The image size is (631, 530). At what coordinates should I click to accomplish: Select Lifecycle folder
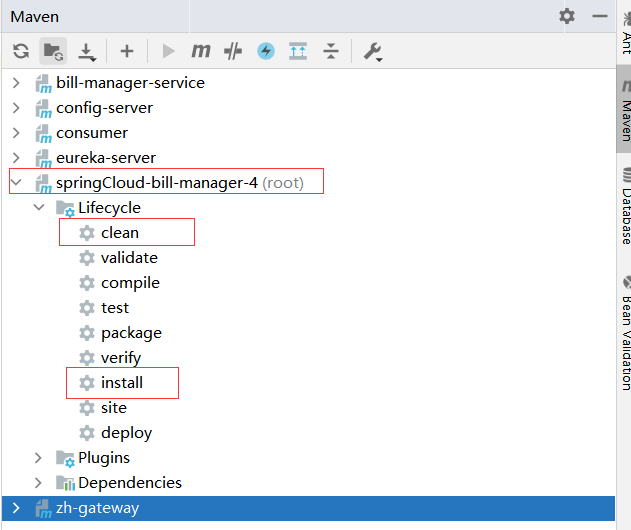[109, 208]
